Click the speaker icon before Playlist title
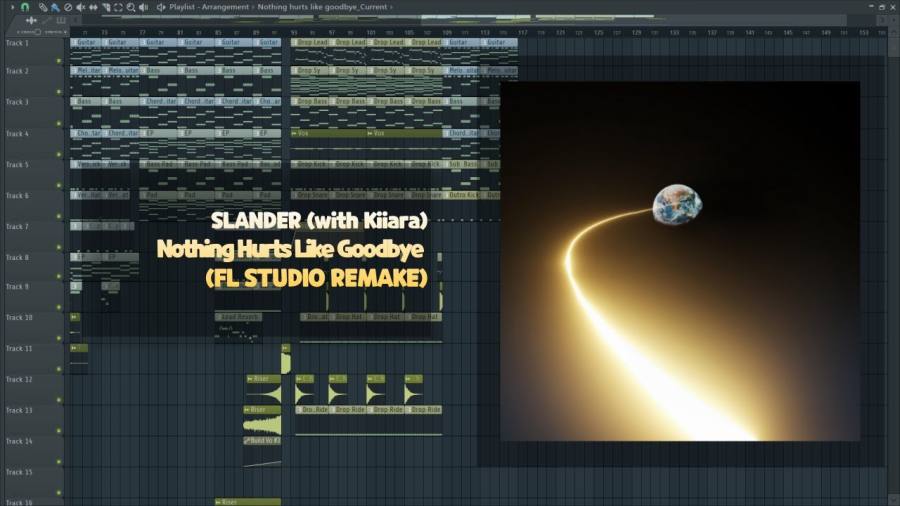The image size is (900, 506). click(161, 7)
